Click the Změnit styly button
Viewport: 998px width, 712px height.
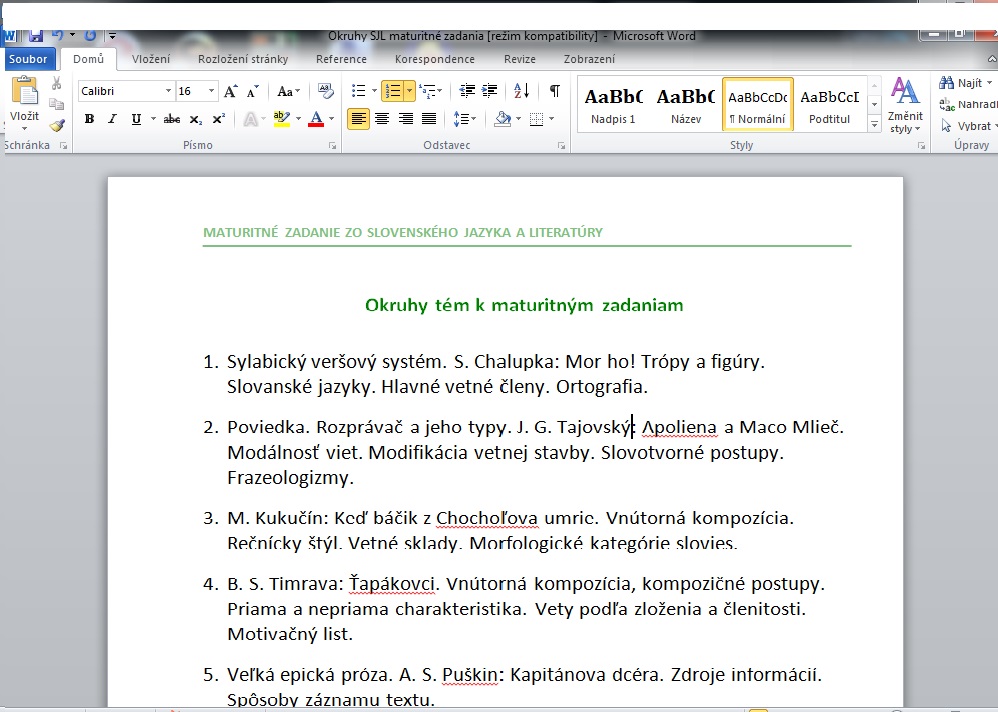pos(905,105)
